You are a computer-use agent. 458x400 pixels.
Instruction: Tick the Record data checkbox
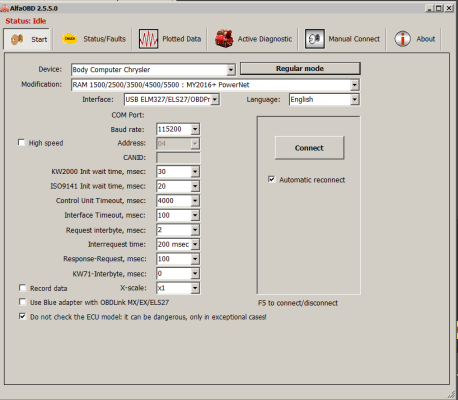click(22, 288)
